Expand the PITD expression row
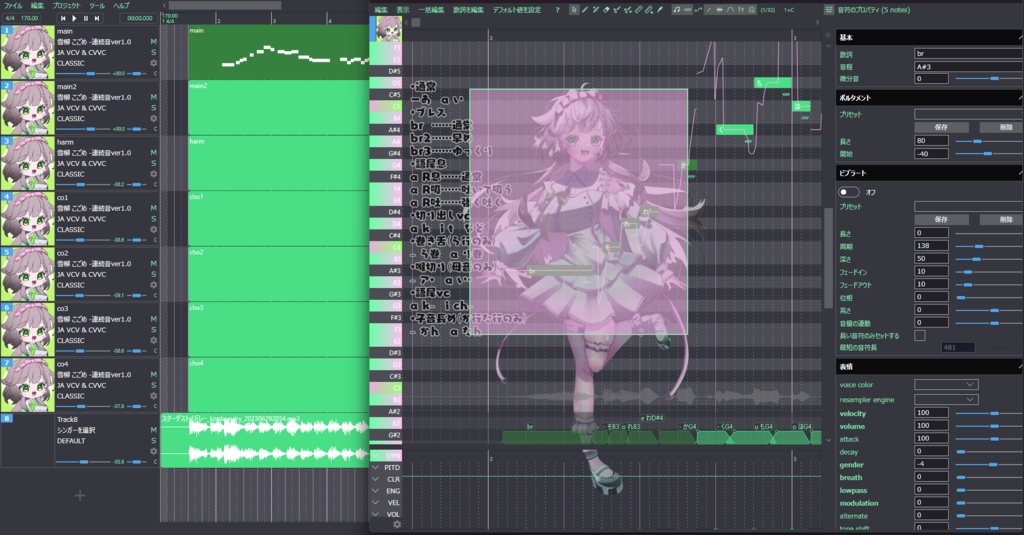Screen dimensions: 1024x535 (x=376, y=468)
